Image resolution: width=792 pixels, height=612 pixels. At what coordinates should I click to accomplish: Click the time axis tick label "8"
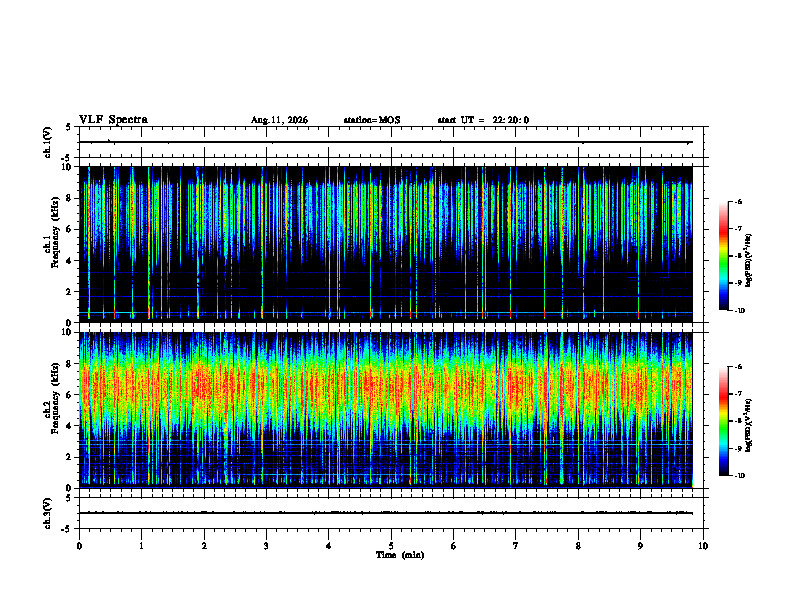(x=578, y=546)
